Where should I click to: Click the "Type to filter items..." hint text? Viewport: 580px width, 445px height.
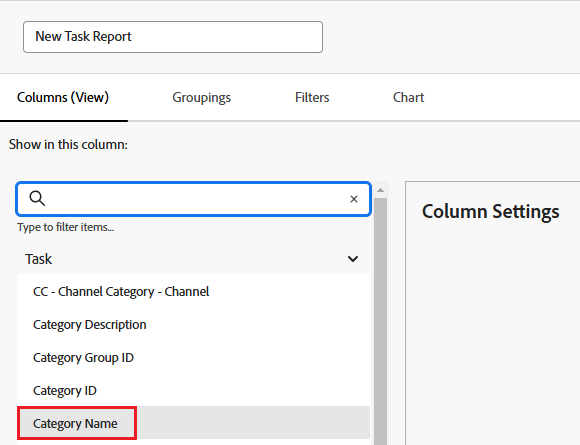point(65,227)
